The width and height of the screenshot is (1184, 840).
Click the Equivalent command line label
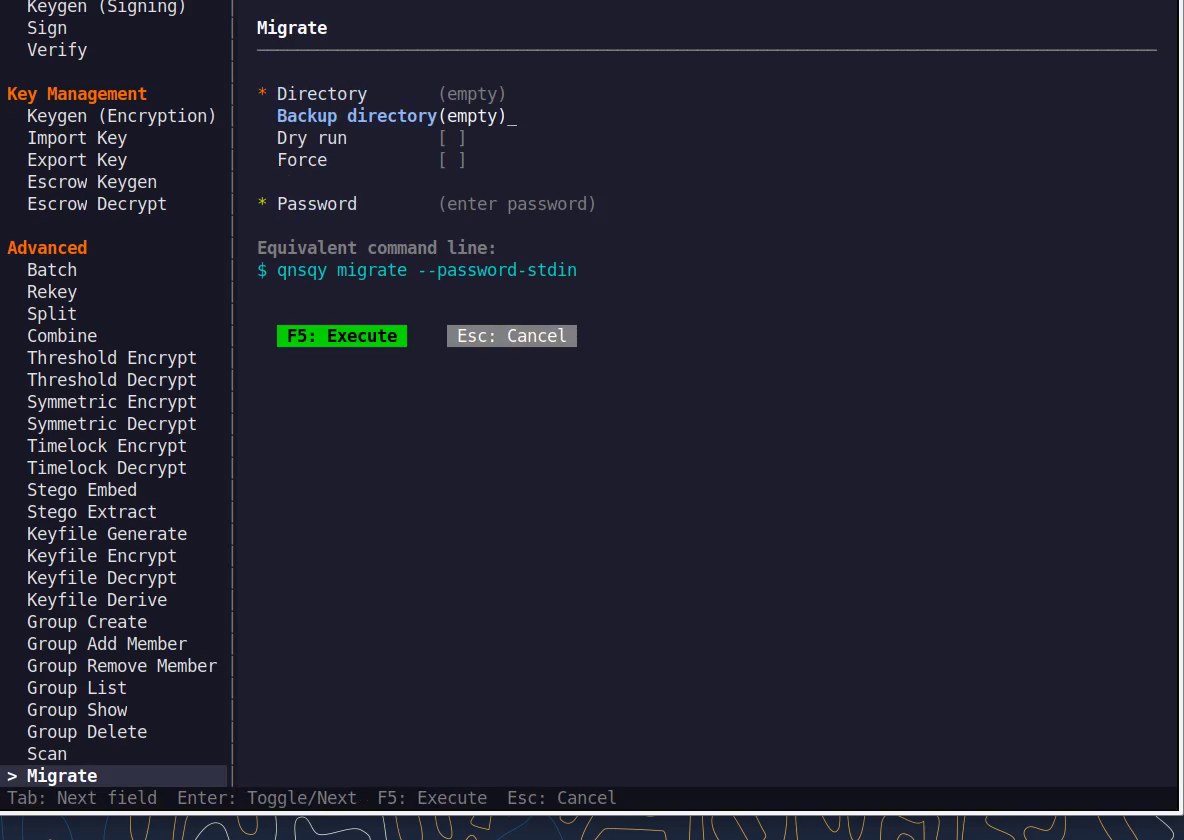point(377,248)
